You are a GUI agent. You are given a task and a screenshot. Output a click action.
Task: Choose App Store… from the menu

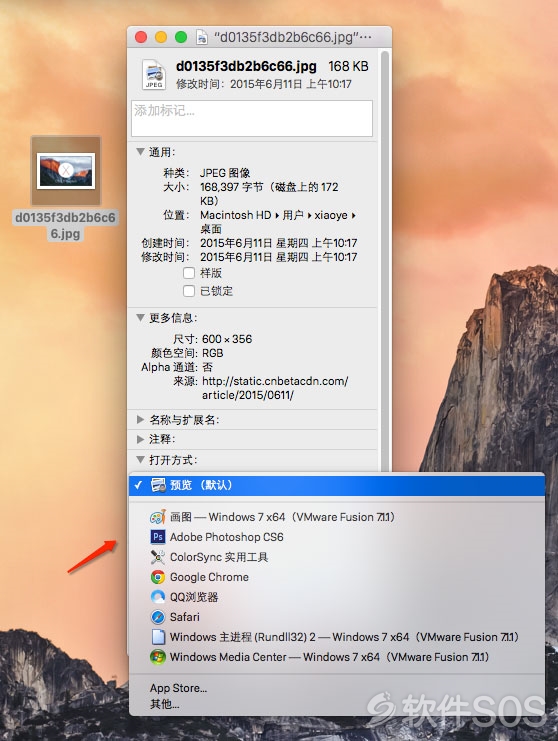click(179, 688)
